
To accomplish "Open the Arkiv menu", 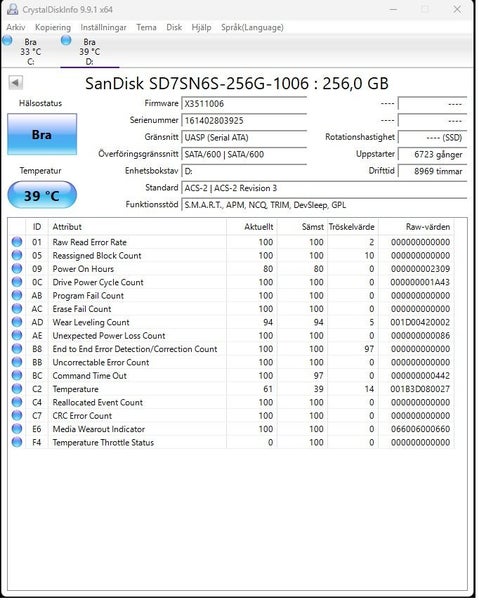I will click(x=16, y=28).
